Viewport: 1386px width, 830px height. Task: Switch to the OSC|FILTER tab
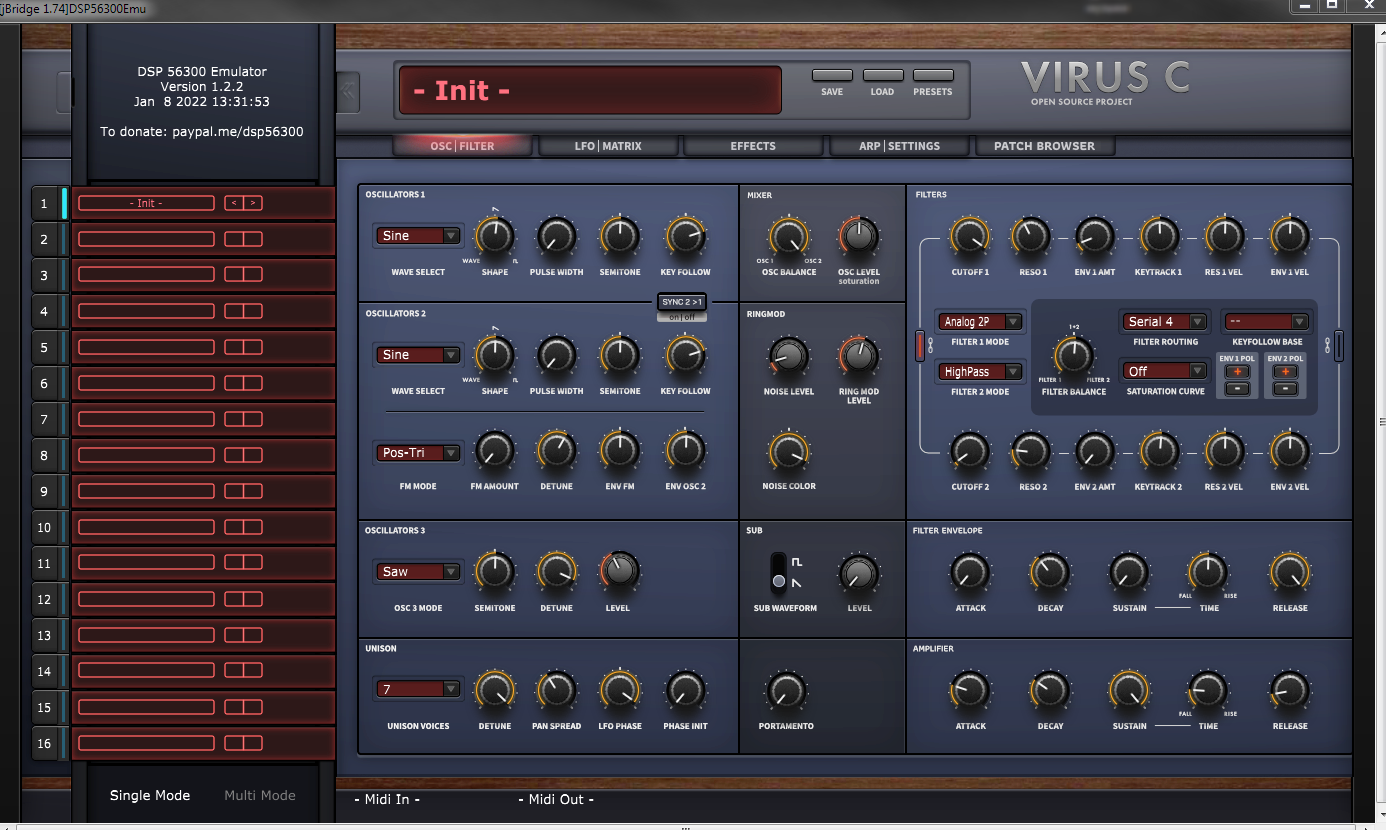462,146
